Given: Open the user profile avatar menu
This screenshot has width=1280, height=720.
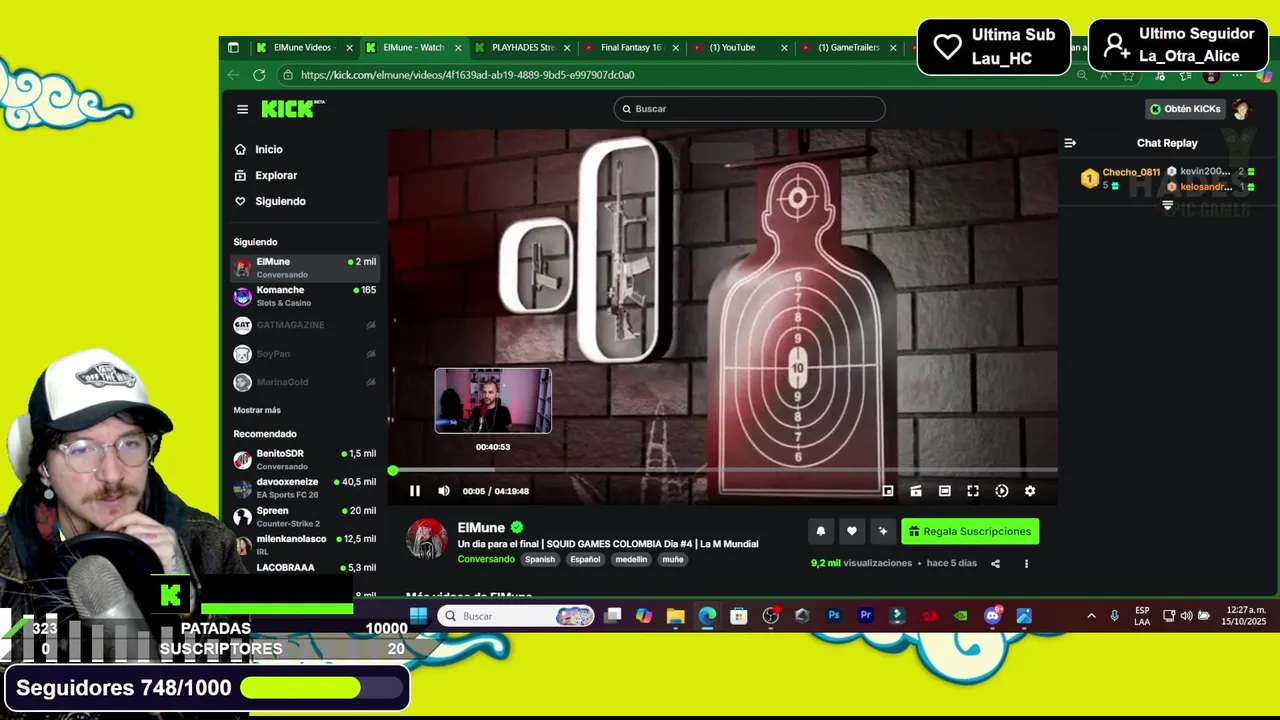Looking at the screenshot, I should pos(1242,109).
